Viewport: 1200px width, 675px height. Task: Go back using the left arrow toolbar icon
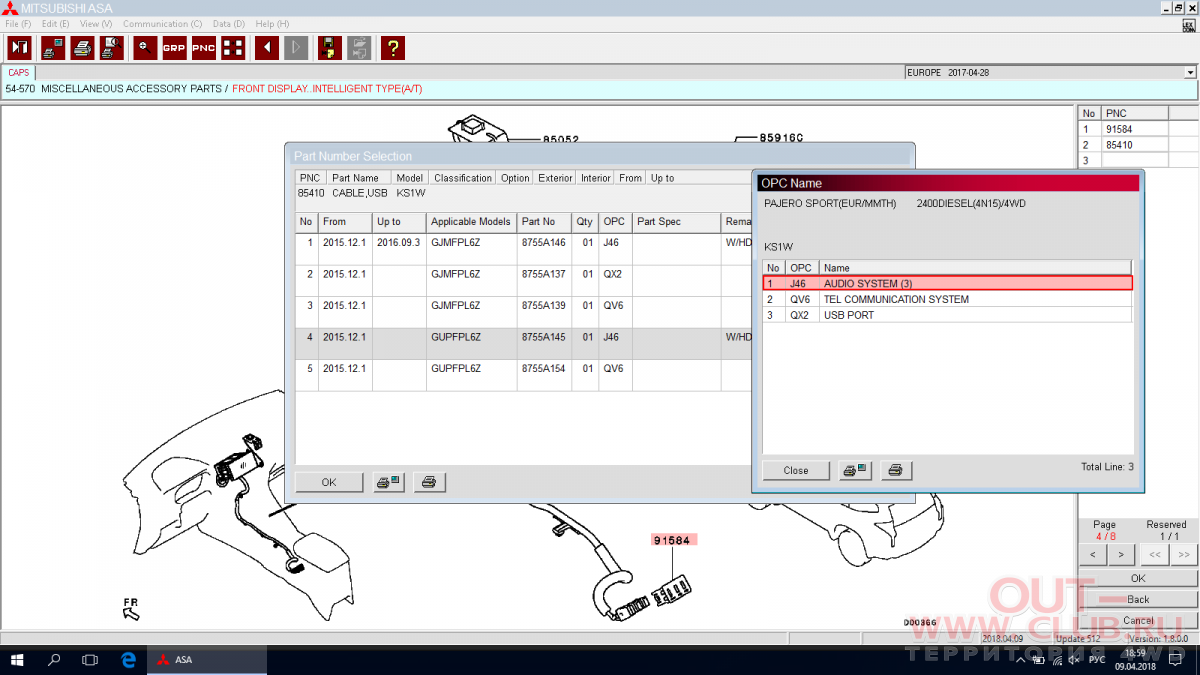267,47
